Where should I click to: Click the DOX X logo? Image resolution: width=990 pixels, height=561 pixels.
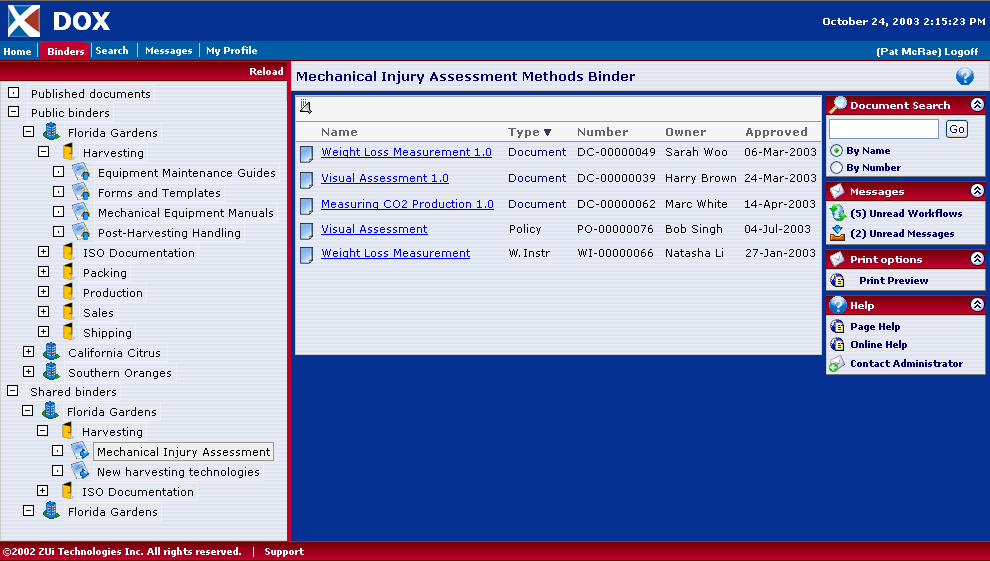23,21
